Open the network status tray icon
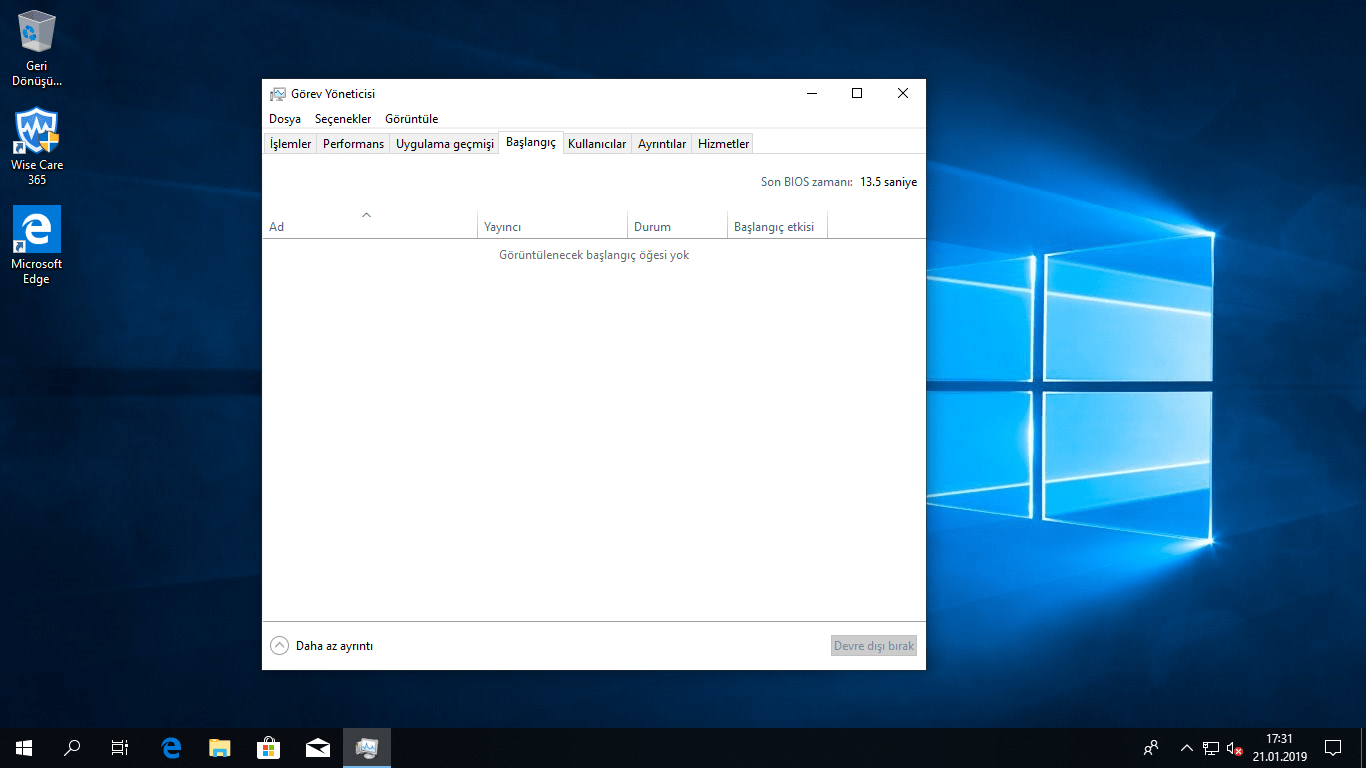This screenshot has height=768, width=1366. (x=1211, y=748)
